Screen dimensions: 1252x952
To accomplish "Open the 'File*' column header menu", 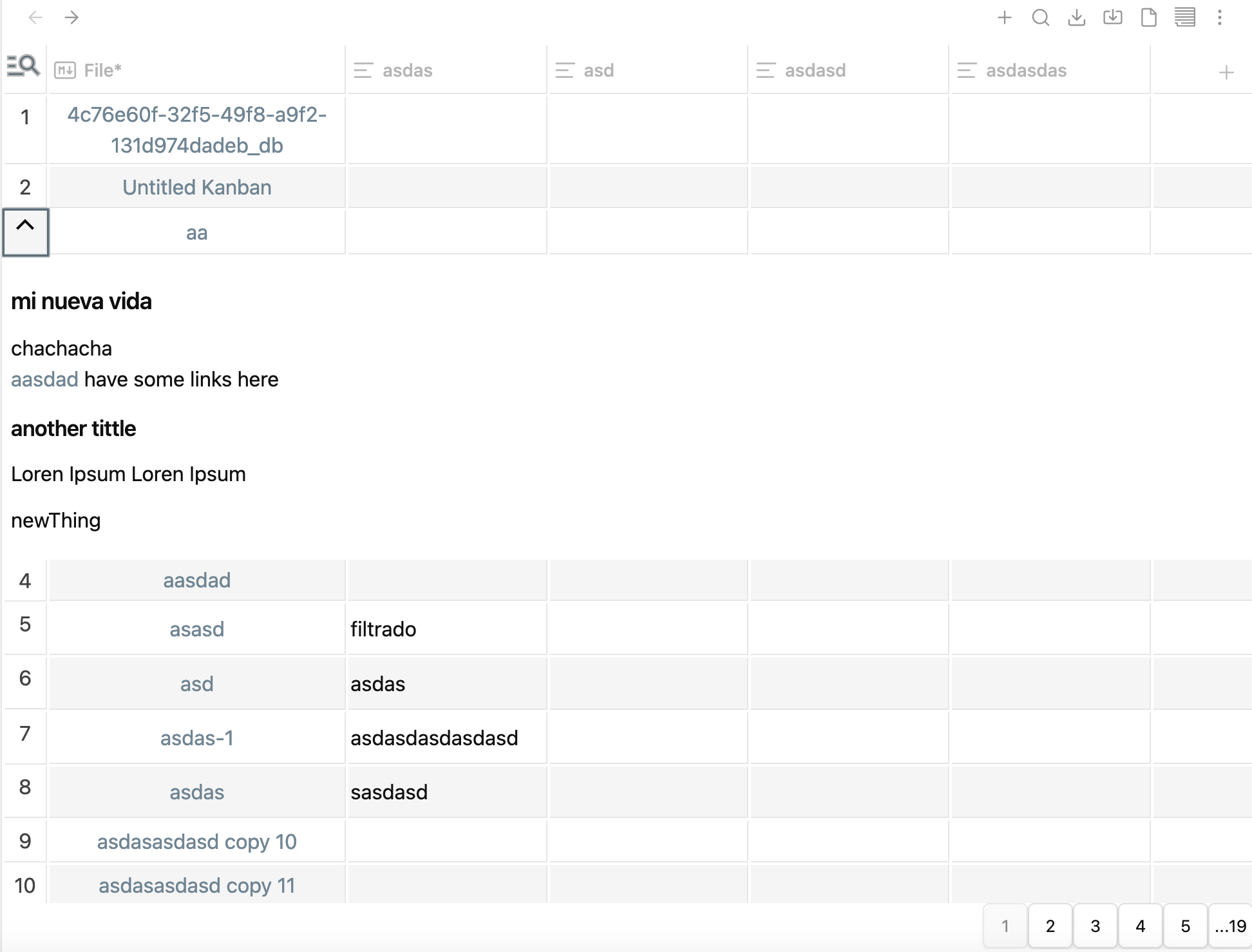I will [64, 70].
